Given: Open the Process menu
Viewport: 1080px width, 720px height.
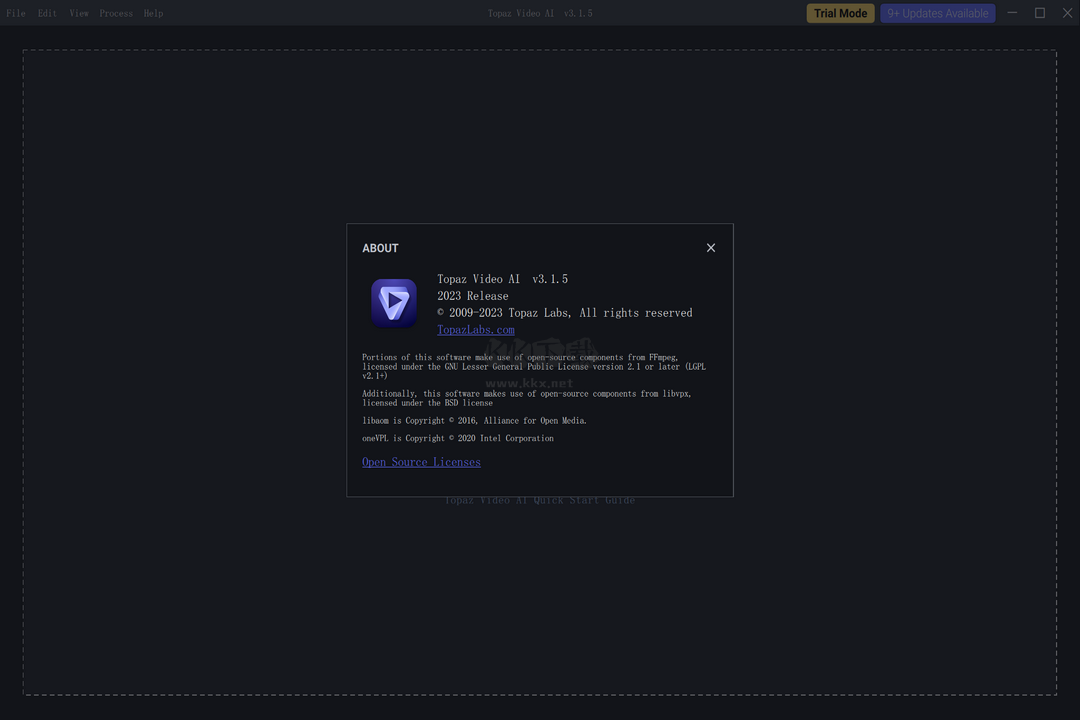Looking at the screenshot, I should point(116,13).
